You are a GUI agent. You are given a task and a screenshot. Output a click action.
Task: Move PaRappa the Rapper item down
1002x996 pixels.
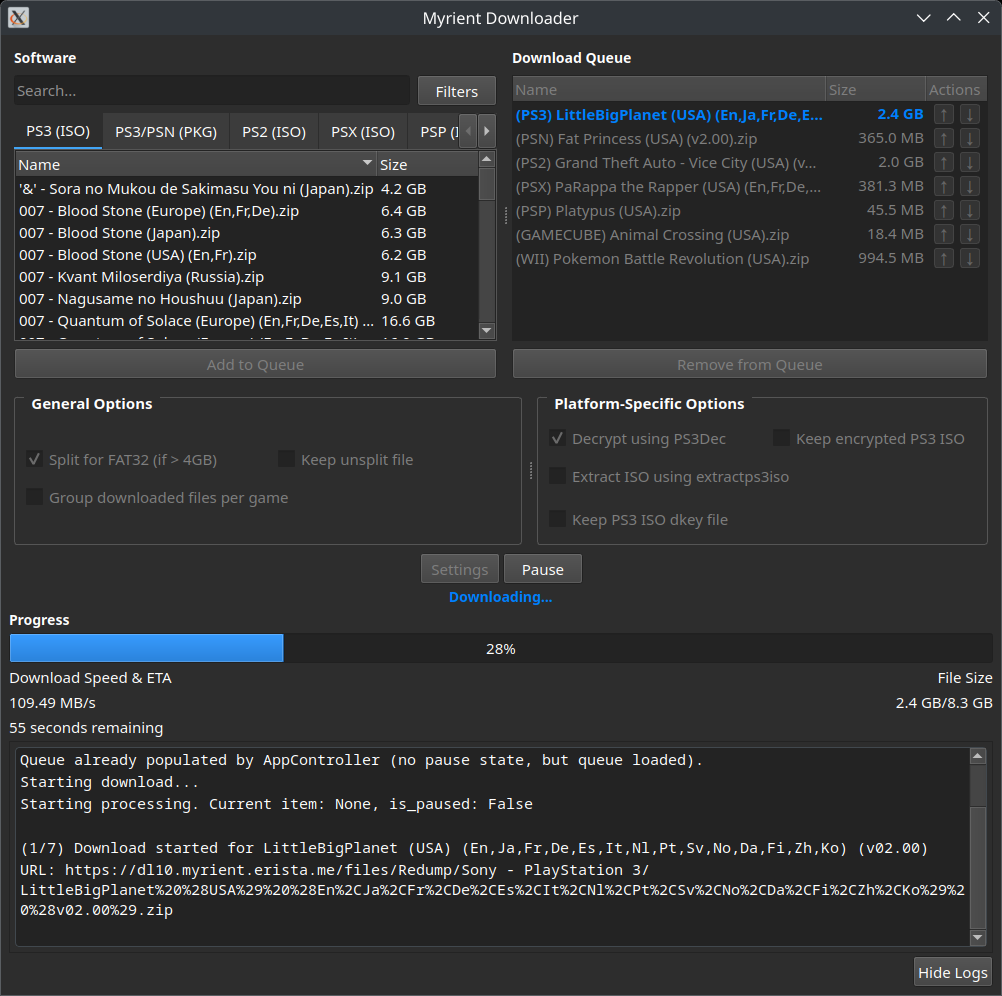click(969, 186)
